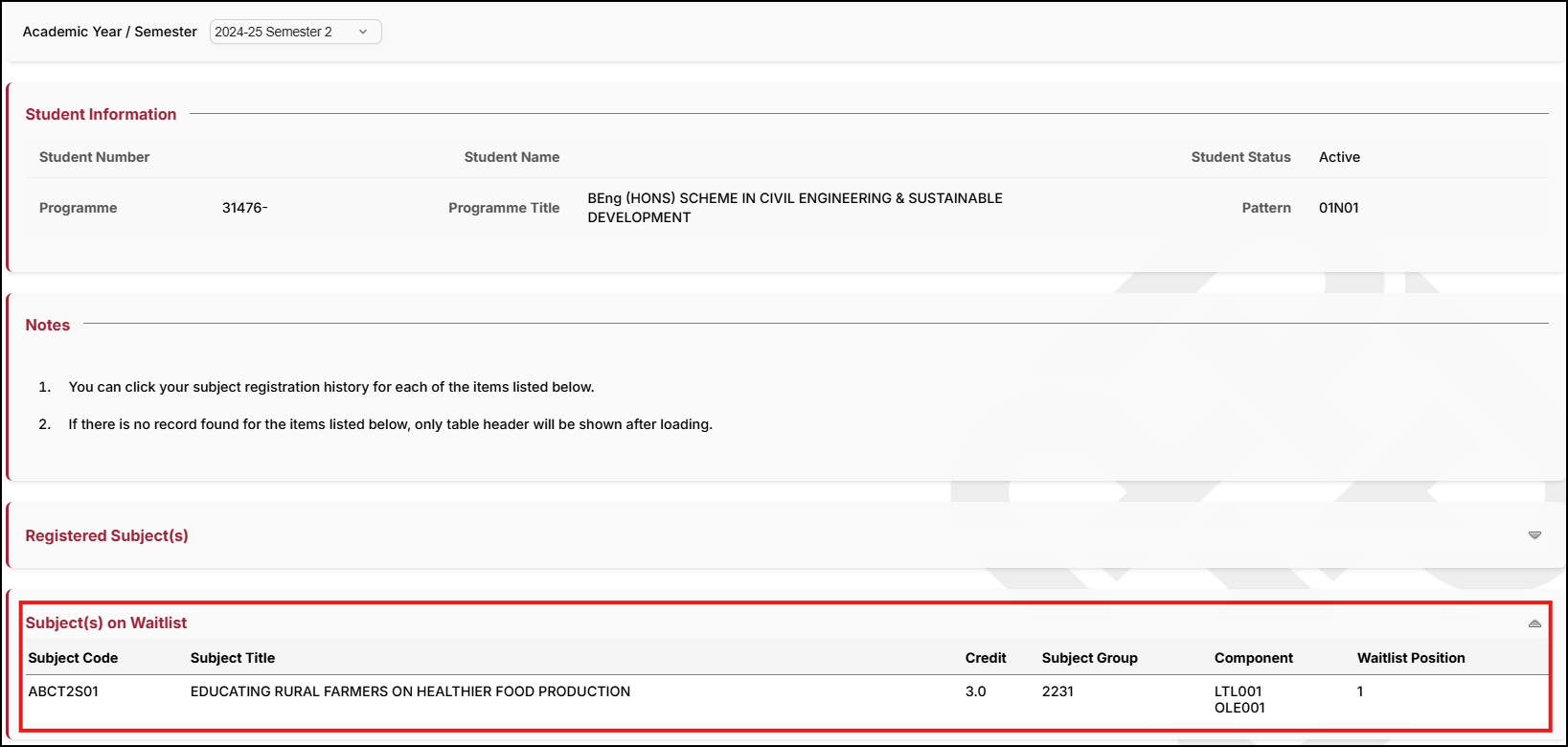Screen dimensions: 1568x747
Task: Click the Waitlist Position column header
Action: (1410, 658)
